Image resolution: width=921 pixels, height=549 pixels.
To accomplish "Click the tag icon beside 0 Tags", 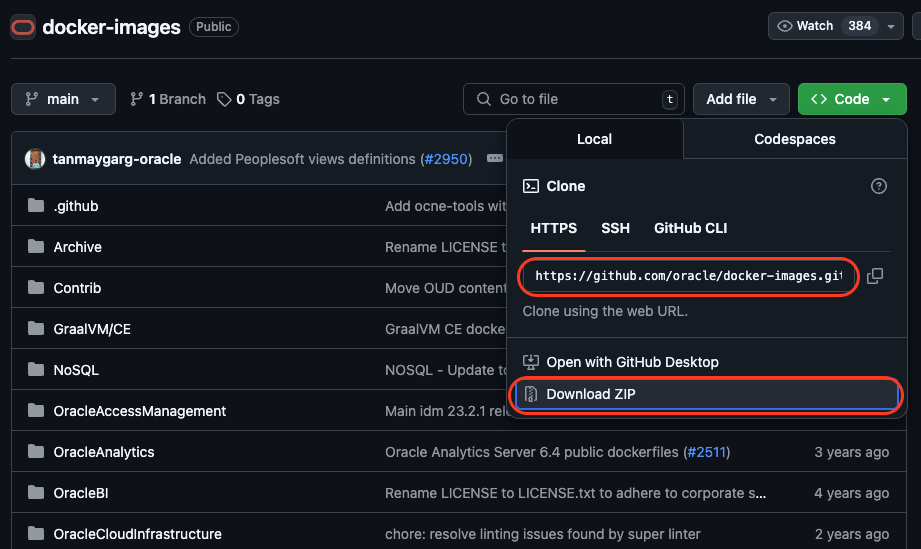I will (224, 99).
